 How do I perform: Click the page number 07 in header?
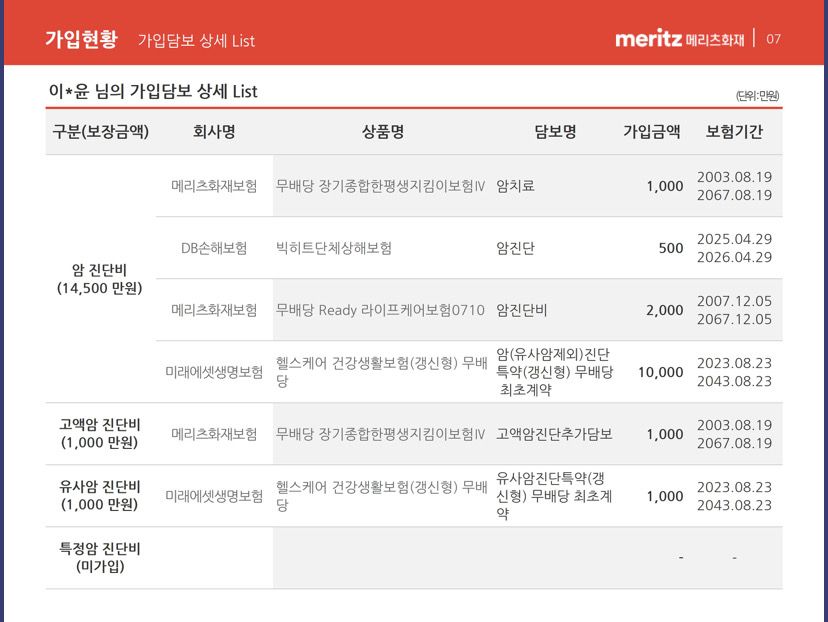773,40
